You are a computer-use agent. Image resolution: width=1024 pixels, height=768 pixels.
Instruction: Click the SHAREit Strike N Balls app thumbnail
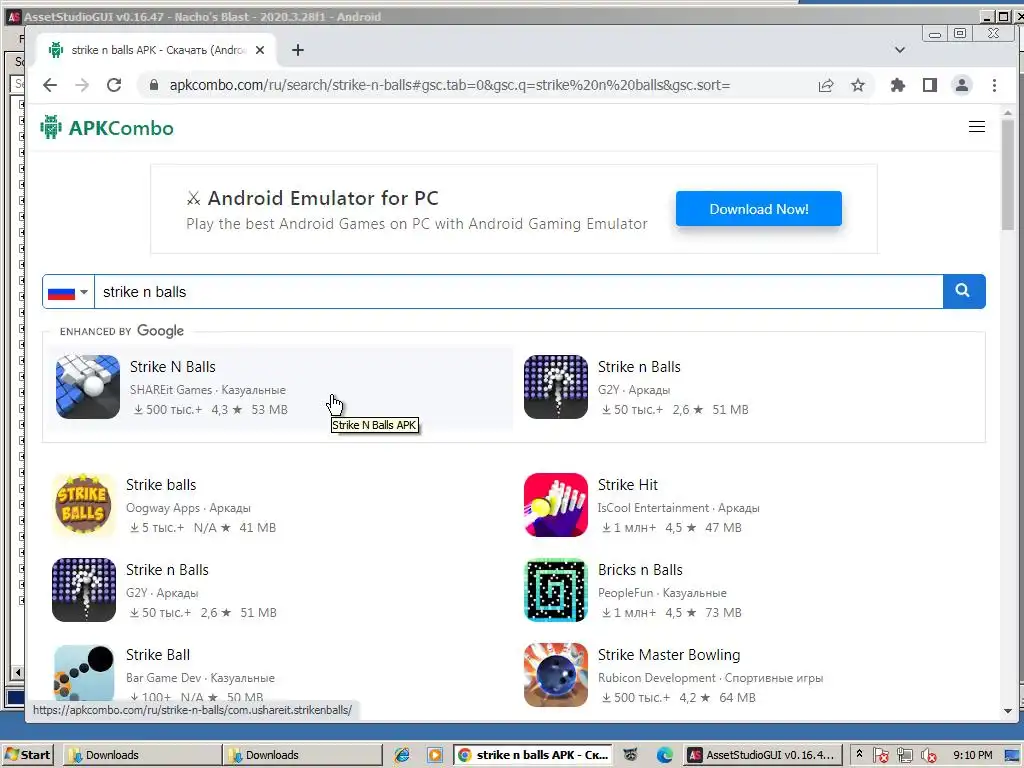click(88, 387)
